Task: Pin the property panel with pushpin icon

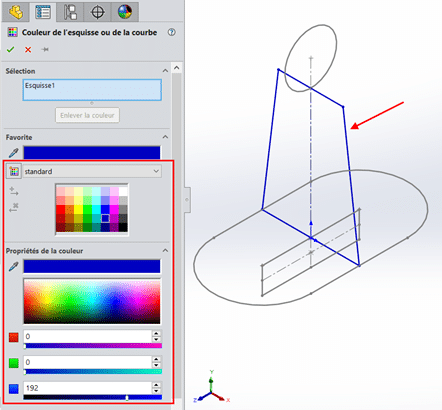Action: click(x=45, y=50)
